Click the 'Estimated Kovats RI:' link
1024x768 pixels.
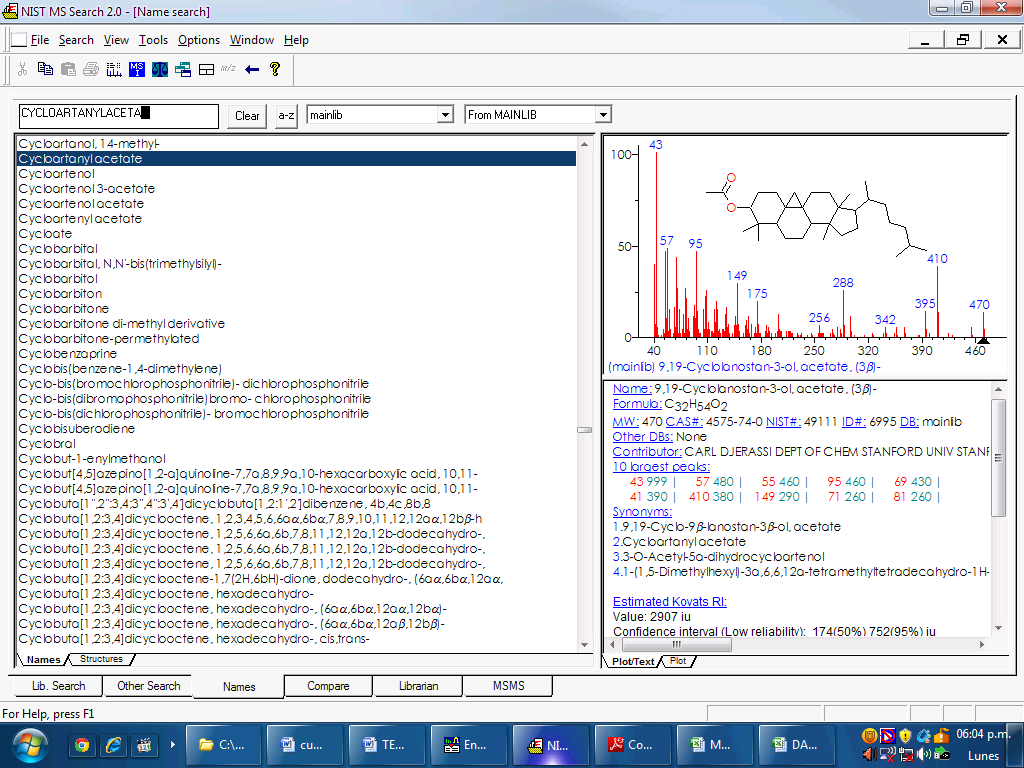tap(669, 601)
